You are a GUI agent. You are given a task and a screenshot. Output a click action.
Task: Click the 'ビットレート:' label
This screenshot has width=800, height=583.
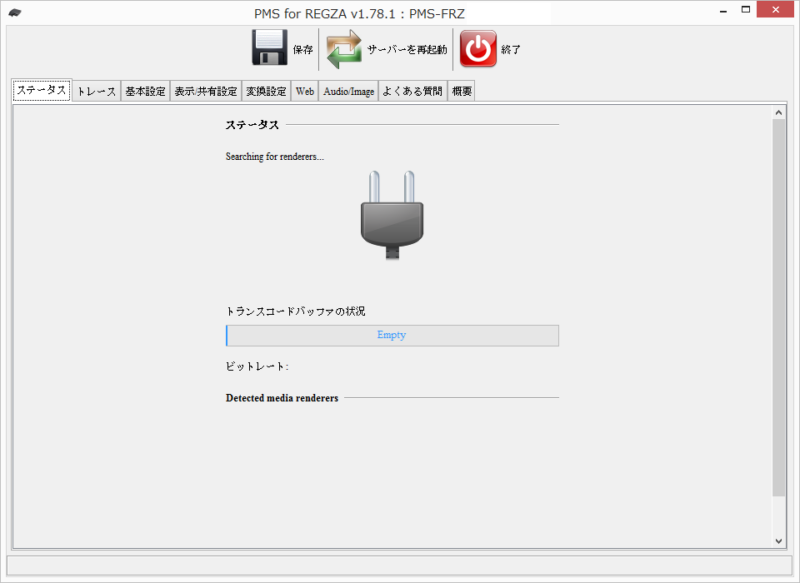257,366
